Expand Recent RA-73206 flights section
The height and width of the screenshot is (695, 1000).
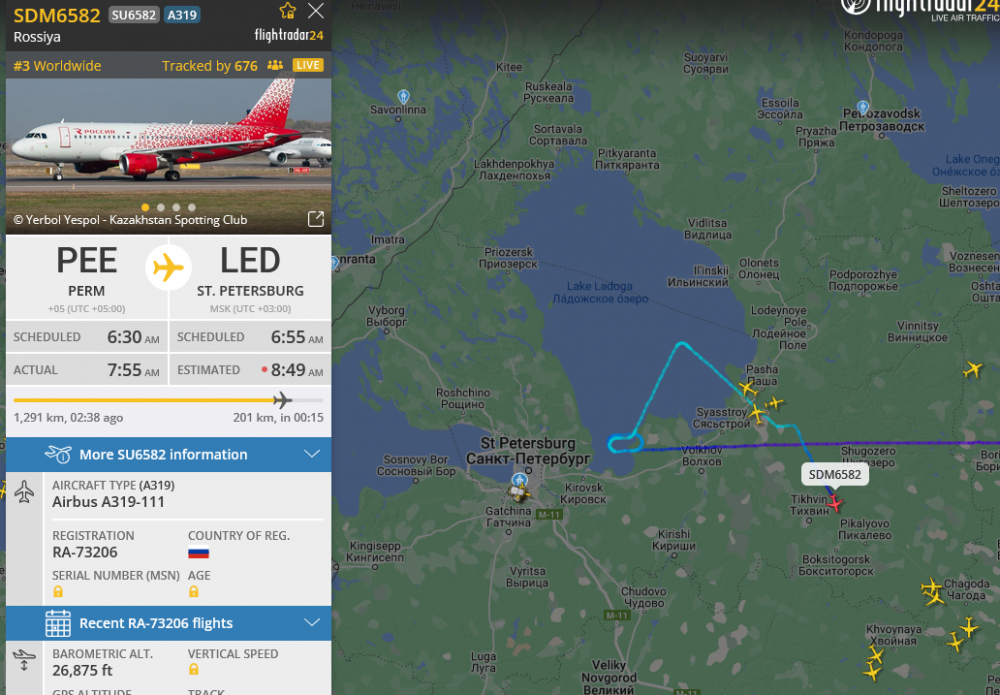[168, 623]
